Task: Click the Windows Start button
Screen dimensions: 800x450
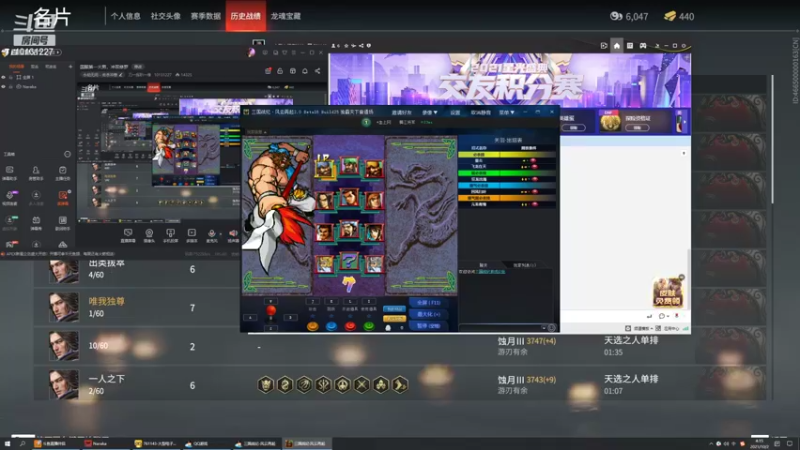Action: pyautogui.click(x=7, y=444)
